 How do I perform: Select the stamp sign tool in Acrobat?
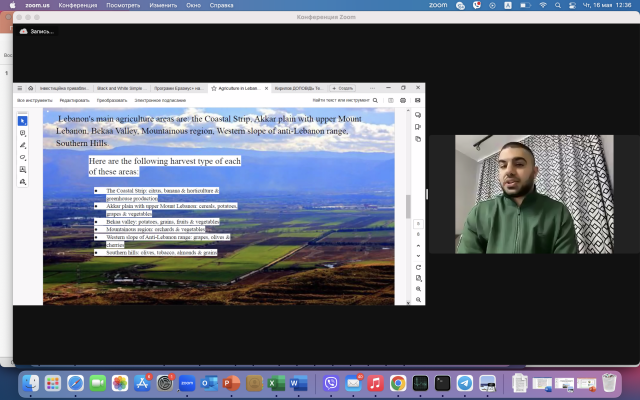pos(22,182)
